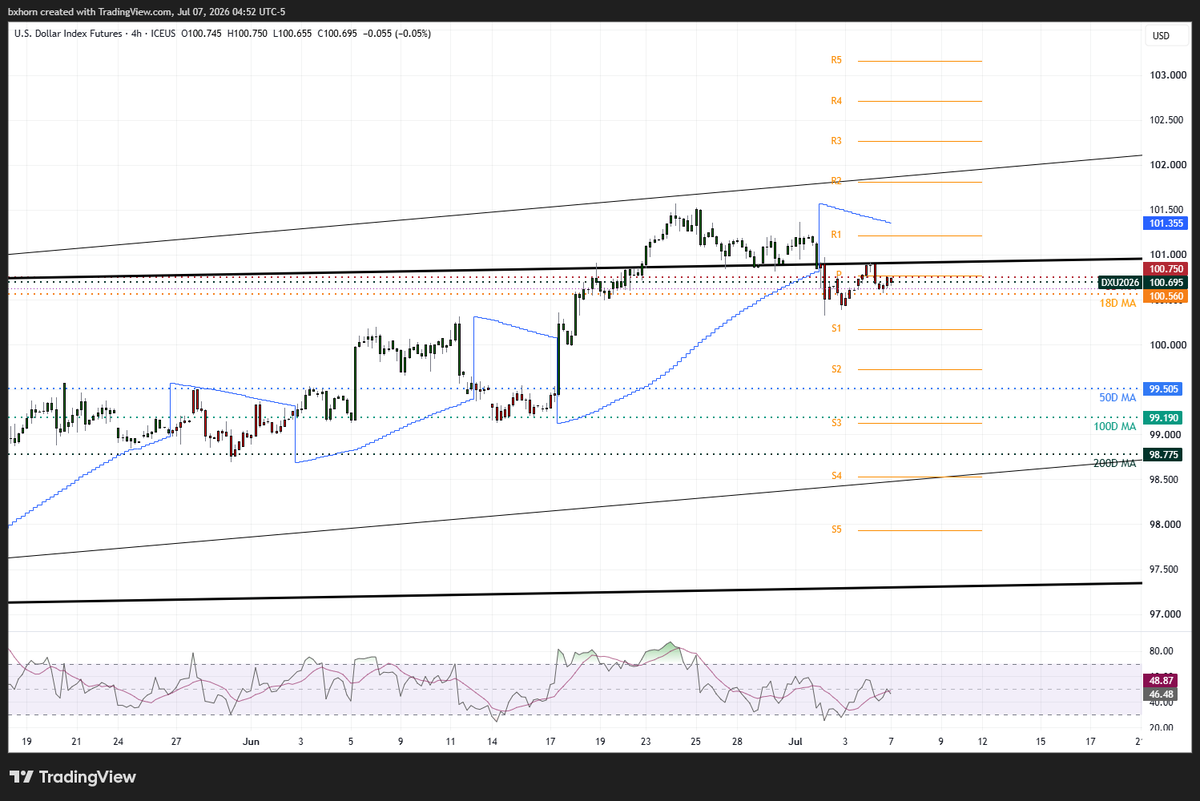Select the S4 pivot label

(x=836, y=476)
